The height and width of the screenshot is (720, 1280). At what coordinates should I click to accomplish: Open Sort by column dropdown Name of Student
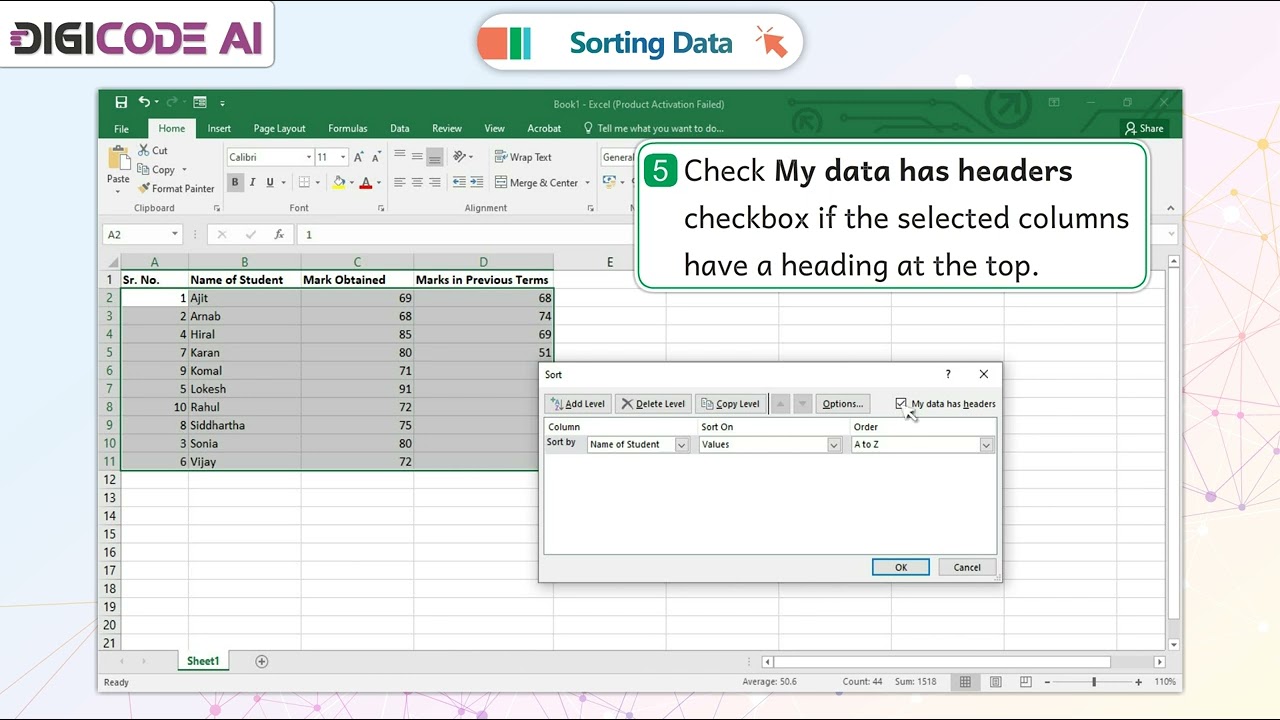(x=682, y=445)
